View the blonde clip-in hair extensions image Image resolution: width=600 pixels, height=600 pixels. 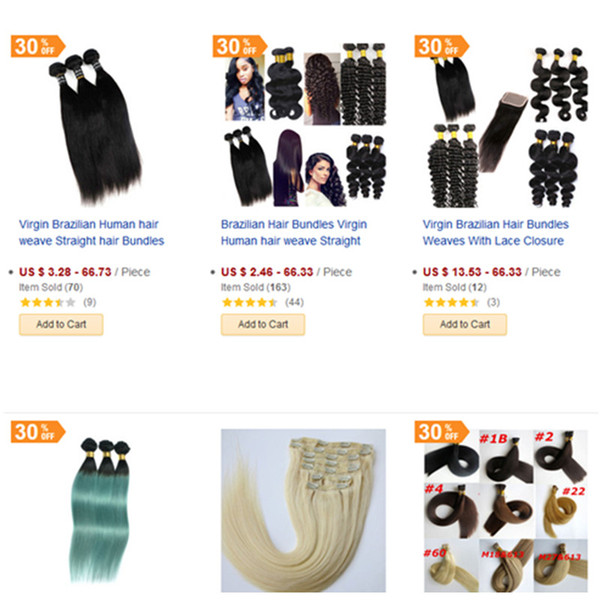(x=303, y=510)
